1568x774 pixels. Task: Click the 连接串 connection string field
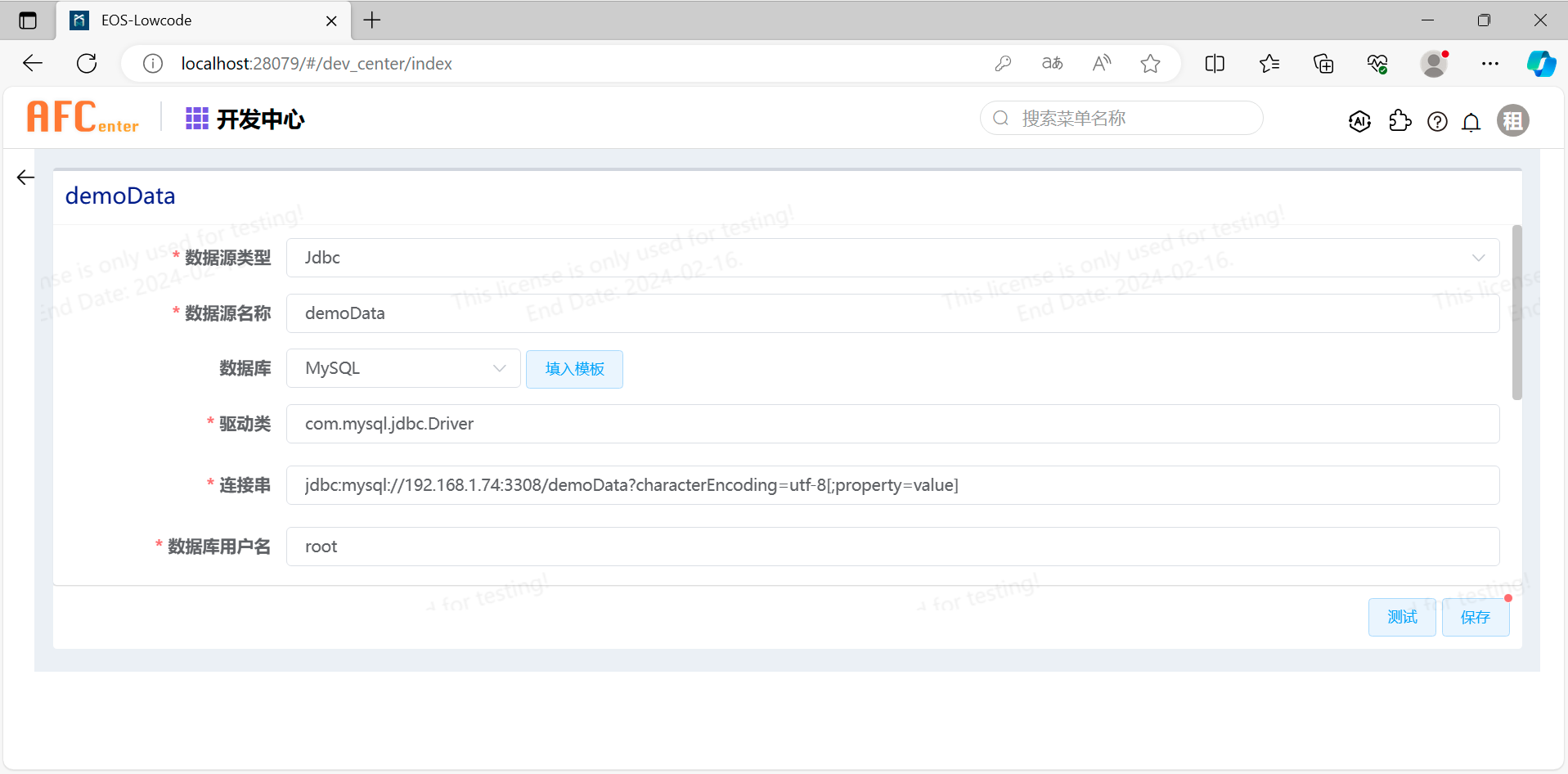click(892, 485)
